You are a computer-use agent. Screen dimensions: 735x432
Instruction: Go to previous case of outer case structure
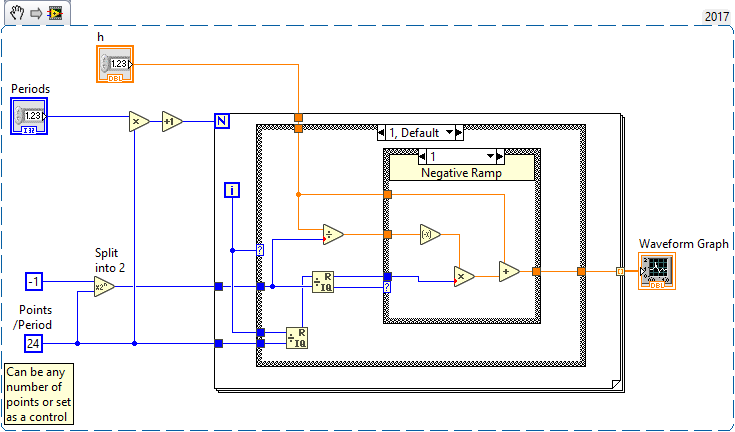[381, 133]
